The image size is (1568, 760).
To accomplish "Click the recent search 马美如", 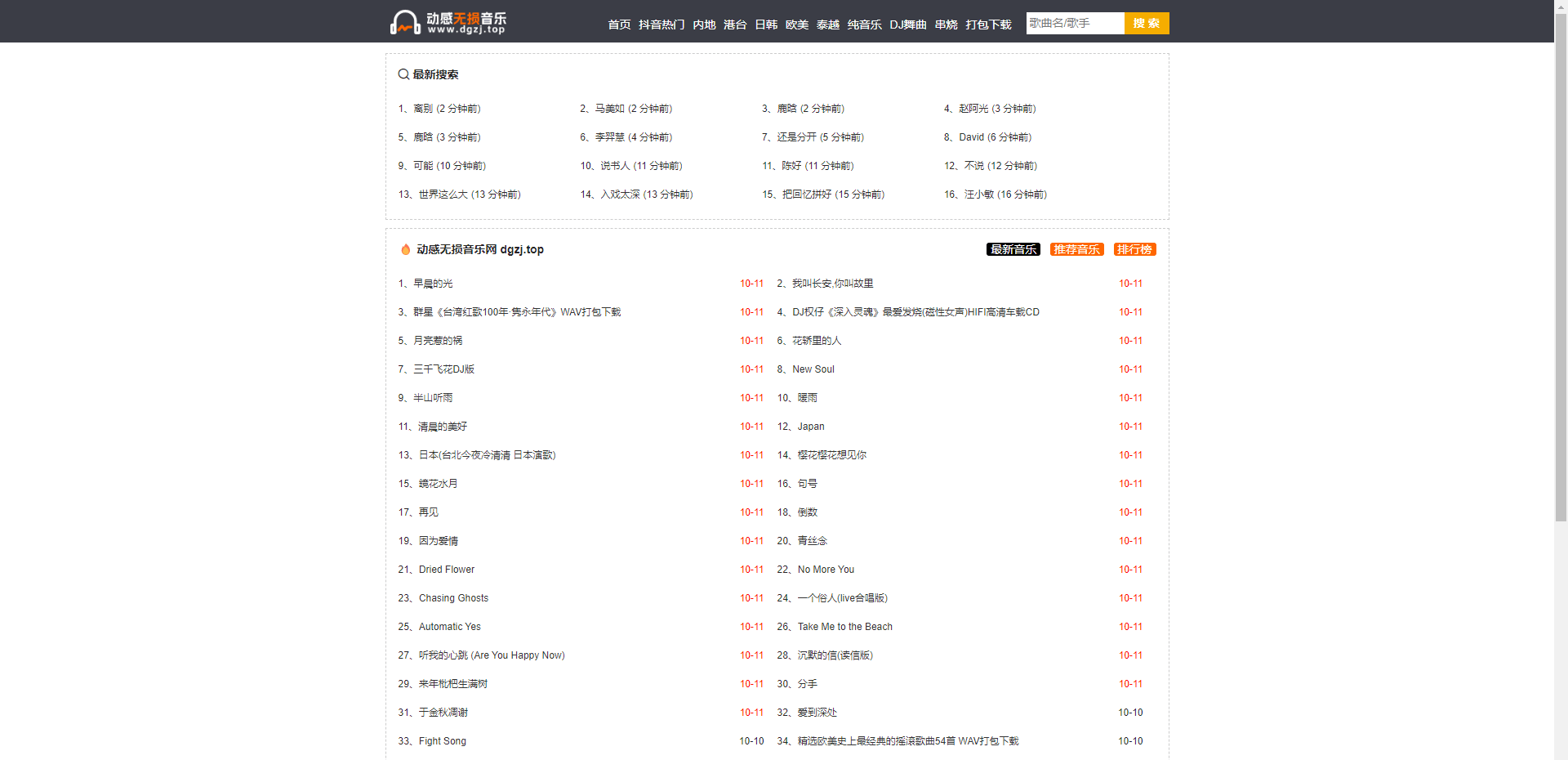I will click(x=610, y=109).
